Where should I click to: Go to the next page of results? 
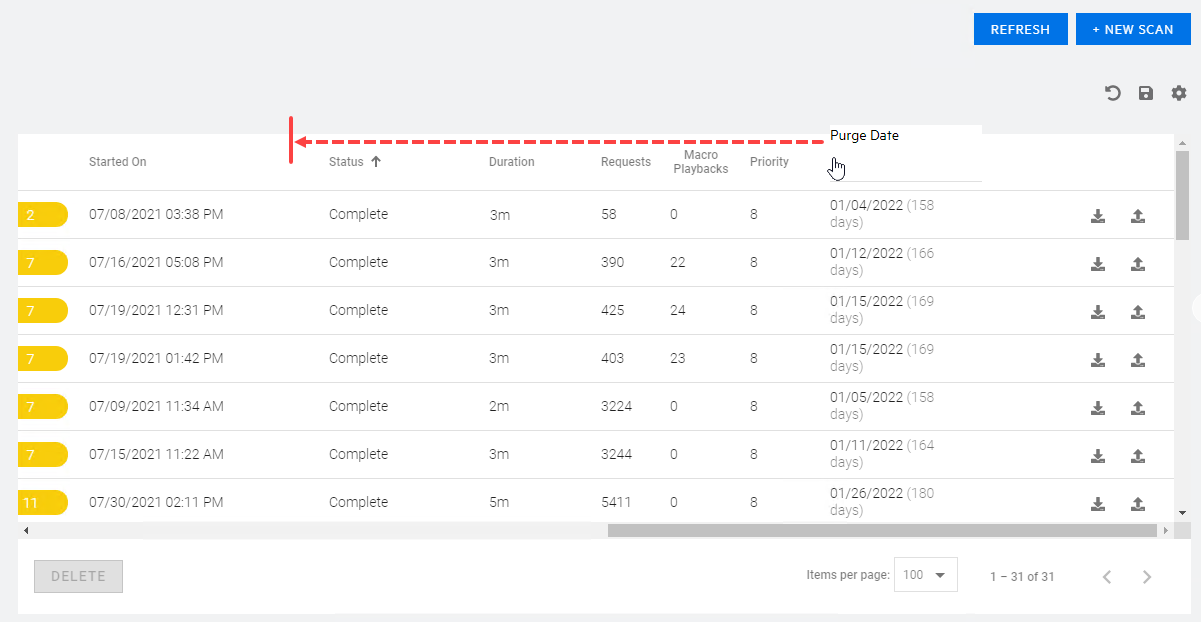click(1147, 576)
